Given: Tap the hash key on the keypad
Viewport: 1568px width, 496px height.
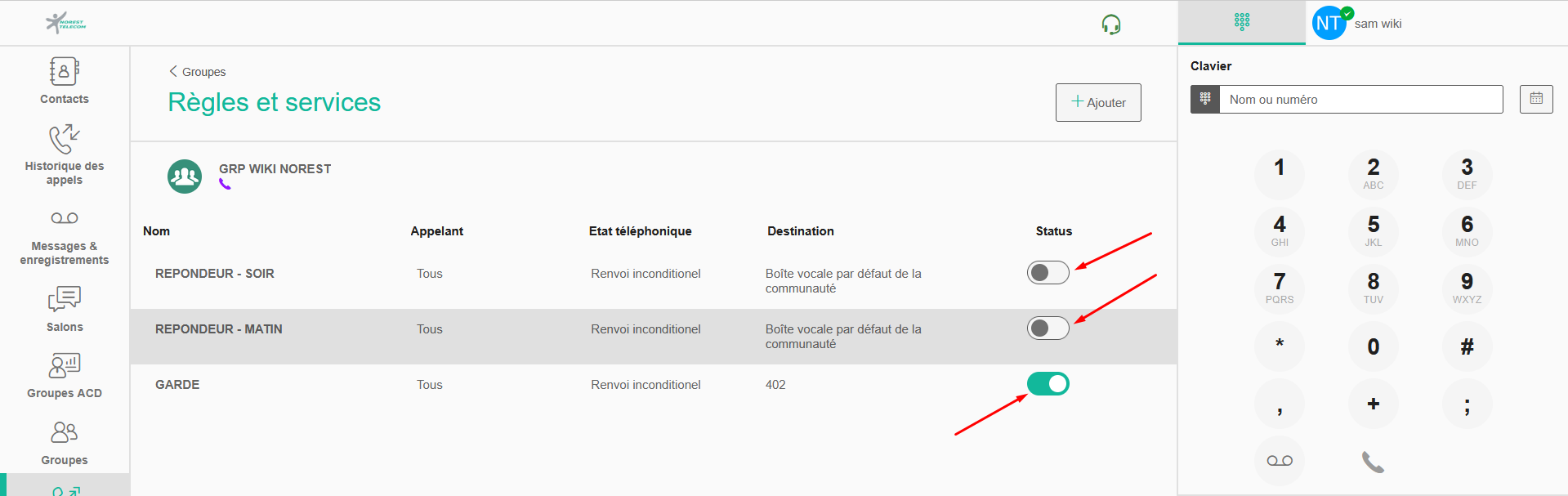Looking at the screenshot, I should (1467, 346).
